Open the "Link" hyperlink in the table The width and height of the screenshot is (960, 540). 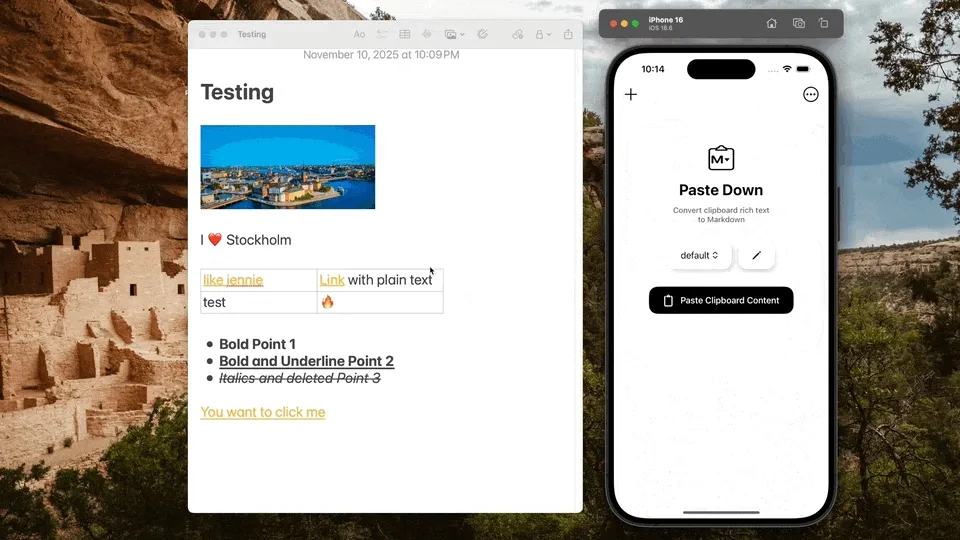click(x=332, y=280)
